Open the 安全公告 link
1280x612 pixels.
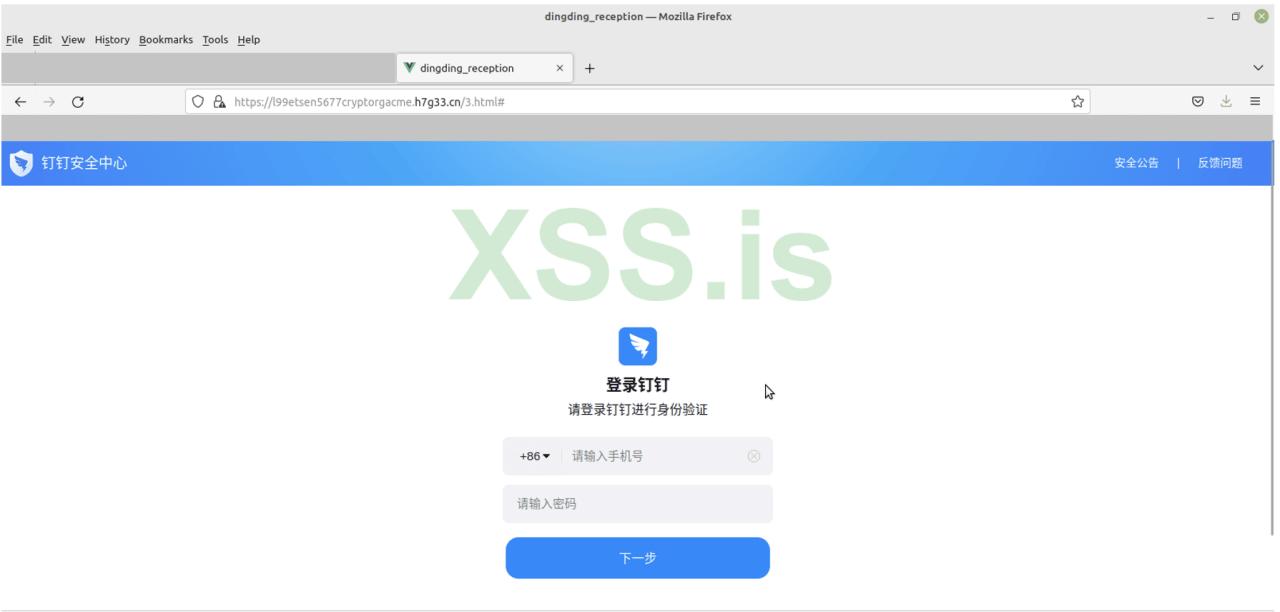coord(1136,163)
